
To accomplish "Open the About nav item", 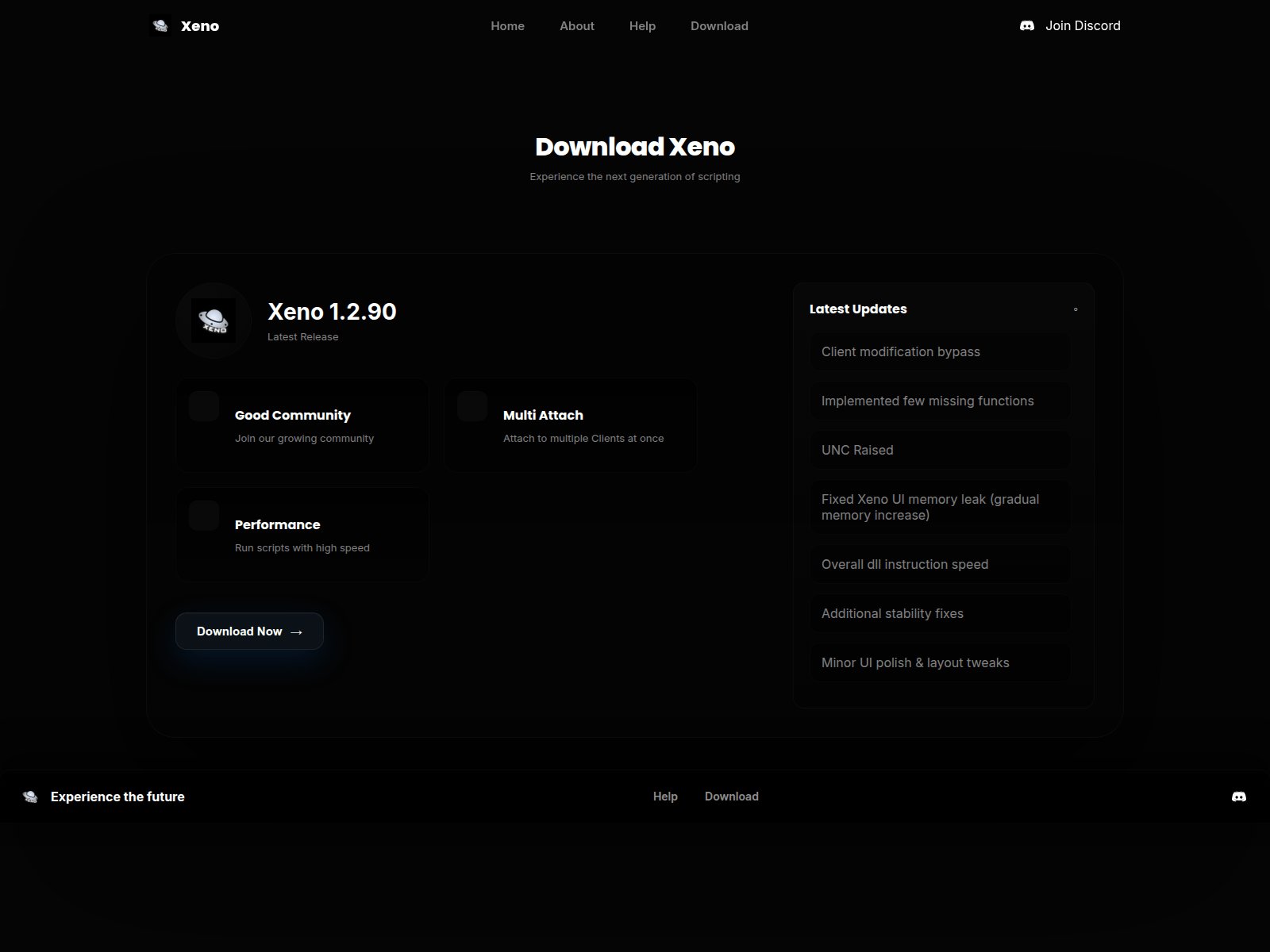I will pos(577,26).
